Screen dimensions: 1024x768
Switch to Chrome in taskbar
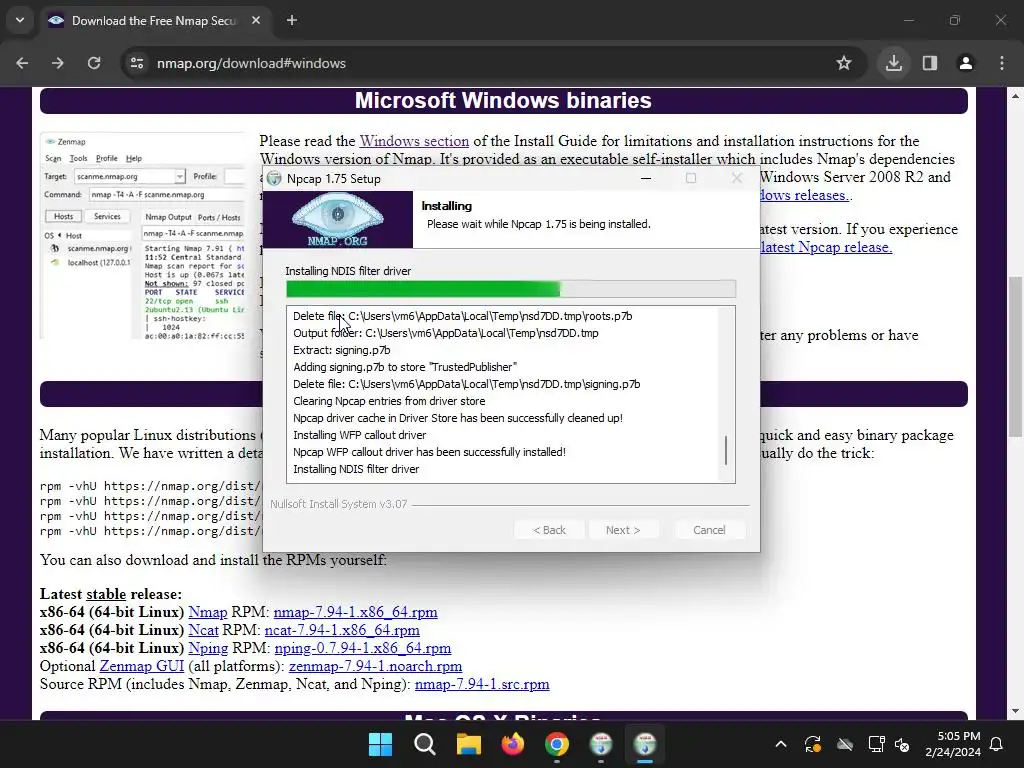click(557, 744)
